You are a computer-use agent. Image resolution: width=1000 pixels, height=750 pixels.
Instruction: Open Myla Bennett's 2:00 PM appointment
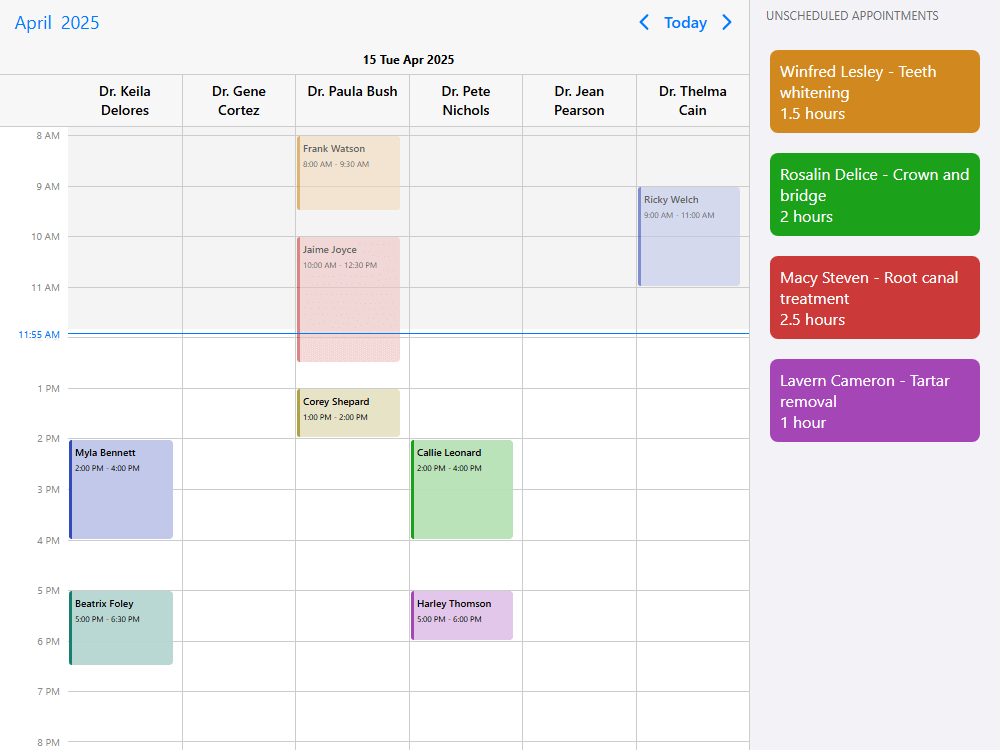121,489
